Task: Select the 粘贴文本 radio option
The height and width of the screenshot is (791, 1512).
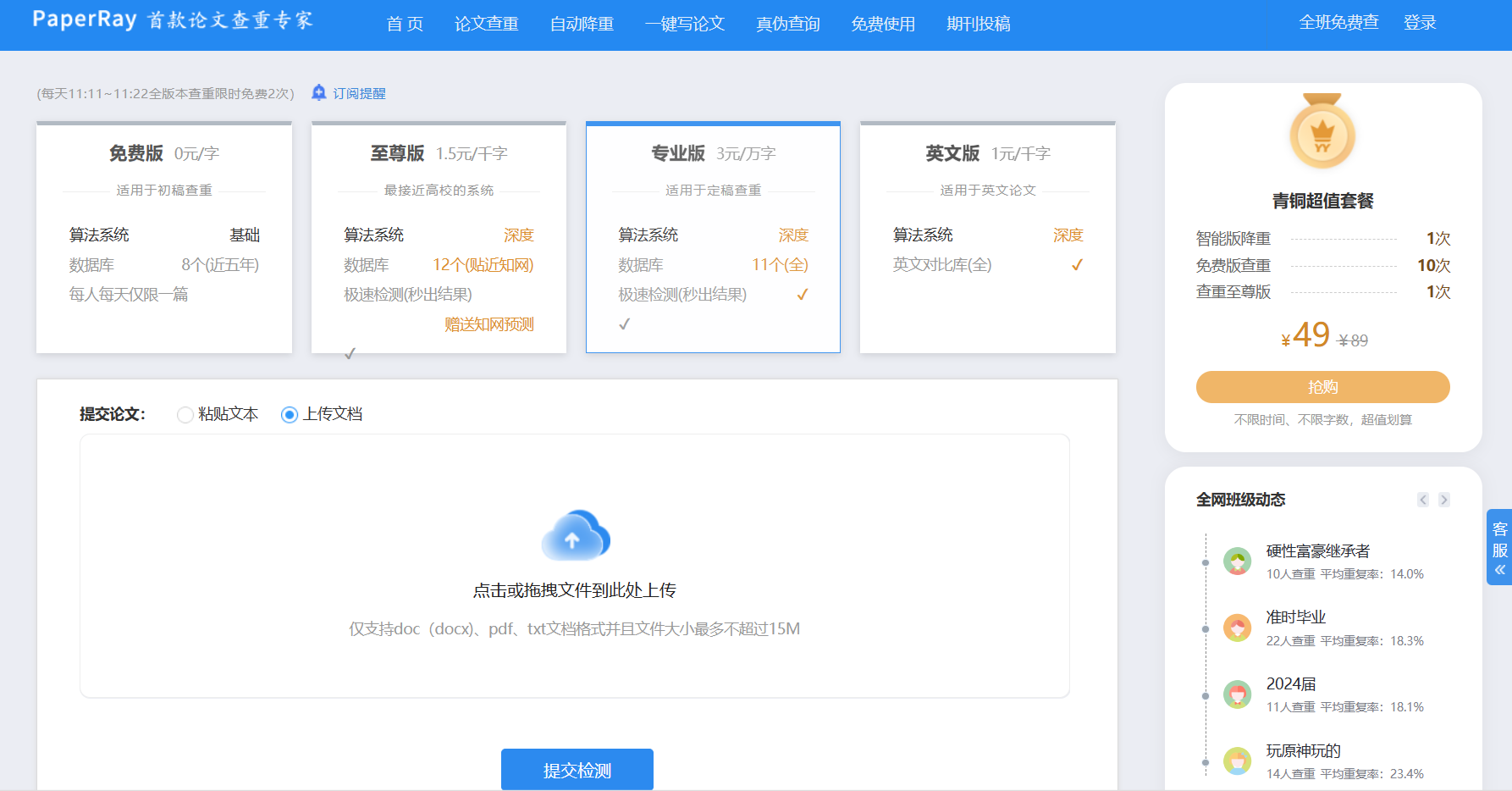Action: coord(185,414)
